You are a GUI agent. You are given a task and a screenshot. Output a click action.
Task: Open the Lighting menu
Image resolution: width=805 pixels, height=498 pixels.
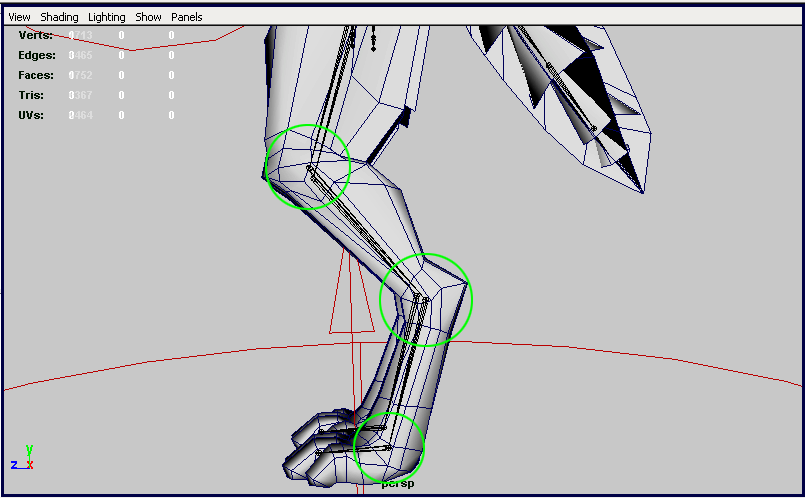tap(107, 17)
